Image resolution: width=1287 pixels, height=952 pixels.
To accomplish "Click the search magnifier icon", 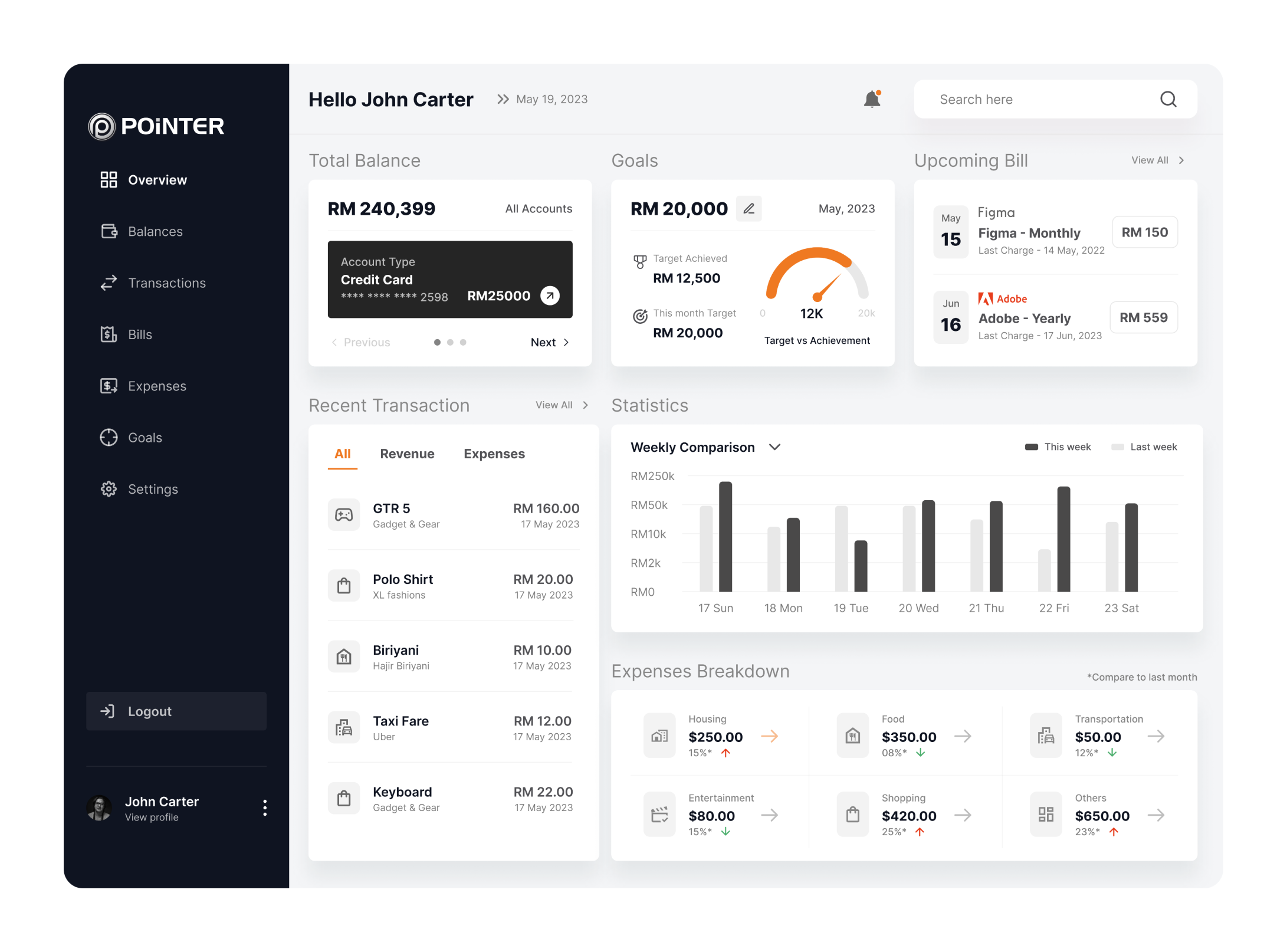I will [x=1168, y=99].
